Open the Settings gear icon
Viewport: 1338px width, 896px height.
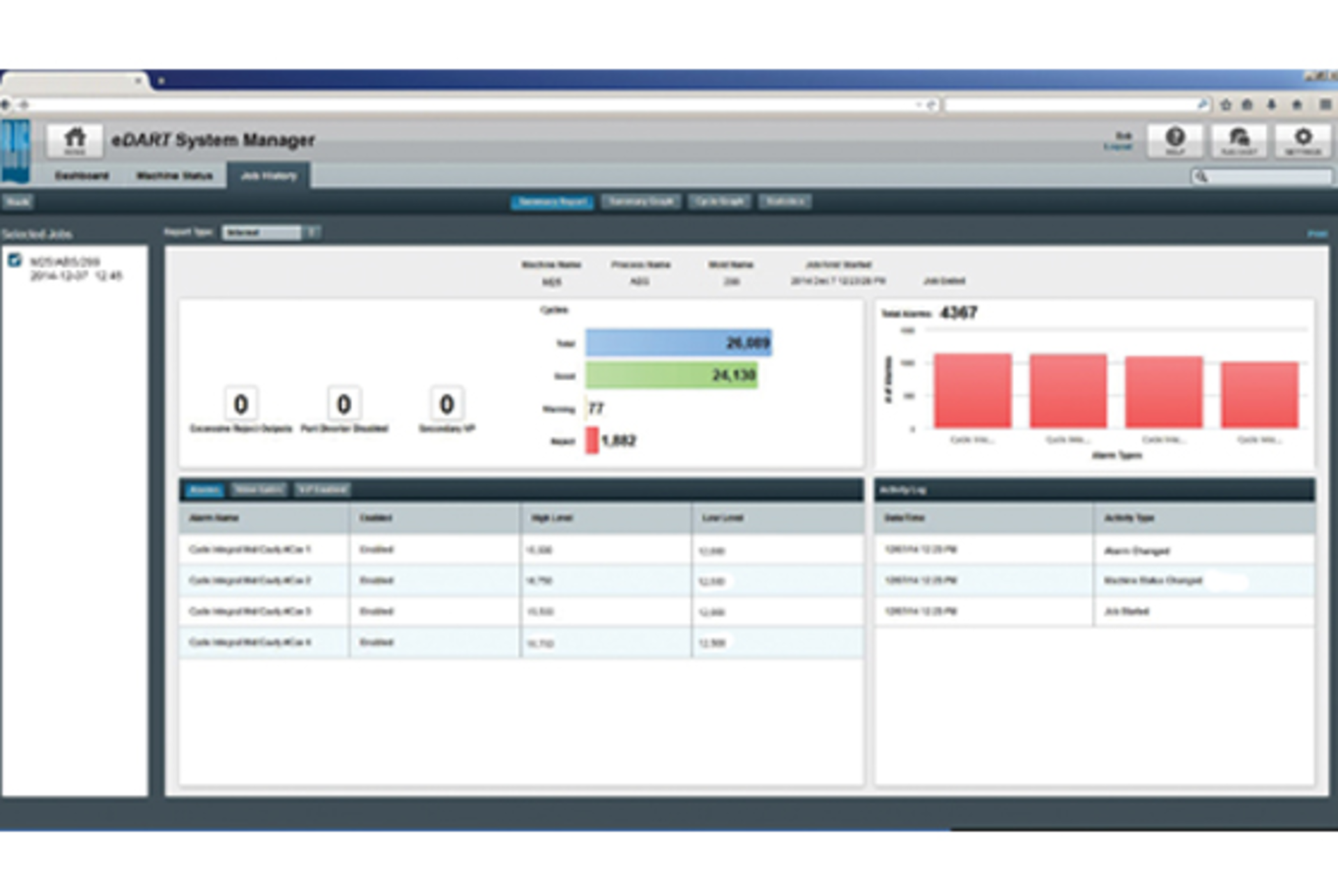[1302, 140]
